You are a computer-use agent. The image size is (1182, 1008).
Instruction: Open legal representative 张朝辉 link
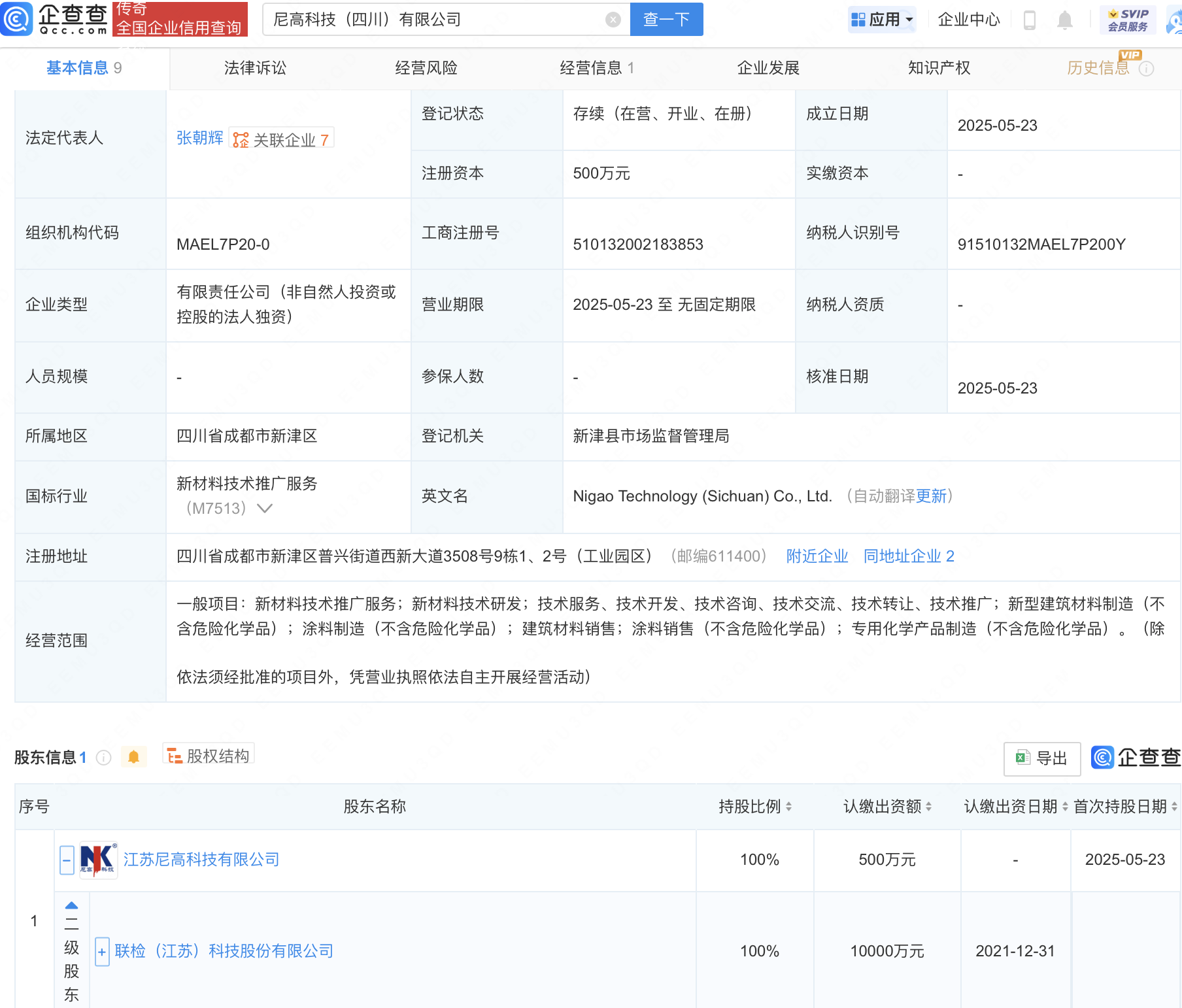coord(200,138)
